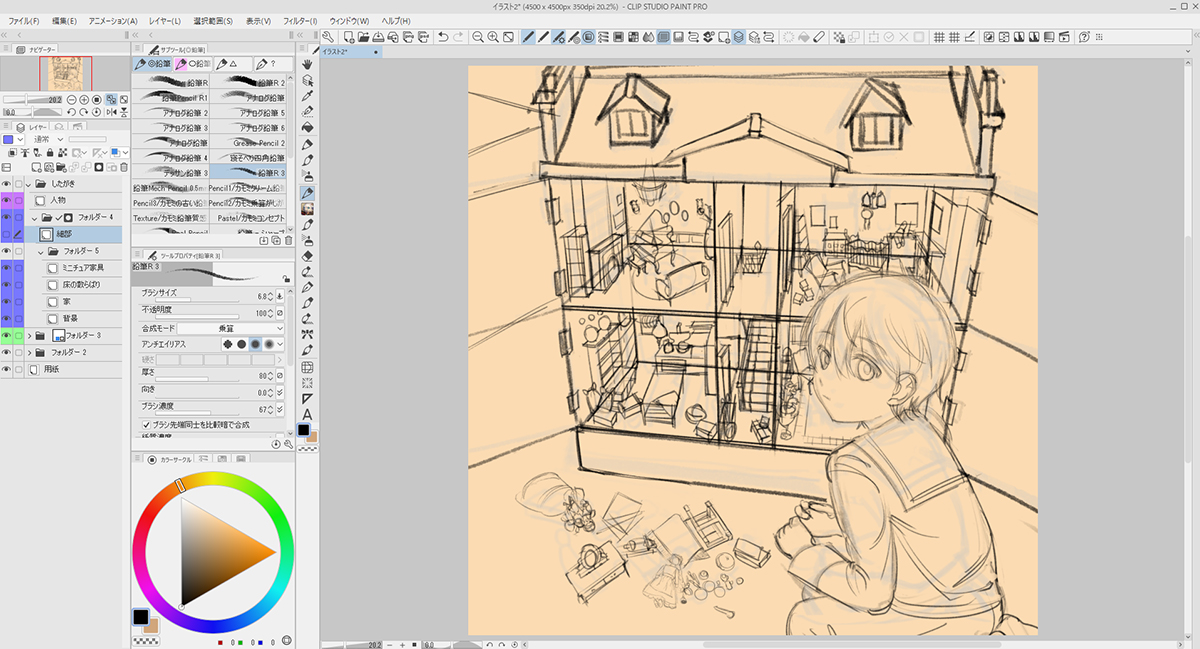
Task: Click the navigator thumbnail preview
Action: coord(65,73)
